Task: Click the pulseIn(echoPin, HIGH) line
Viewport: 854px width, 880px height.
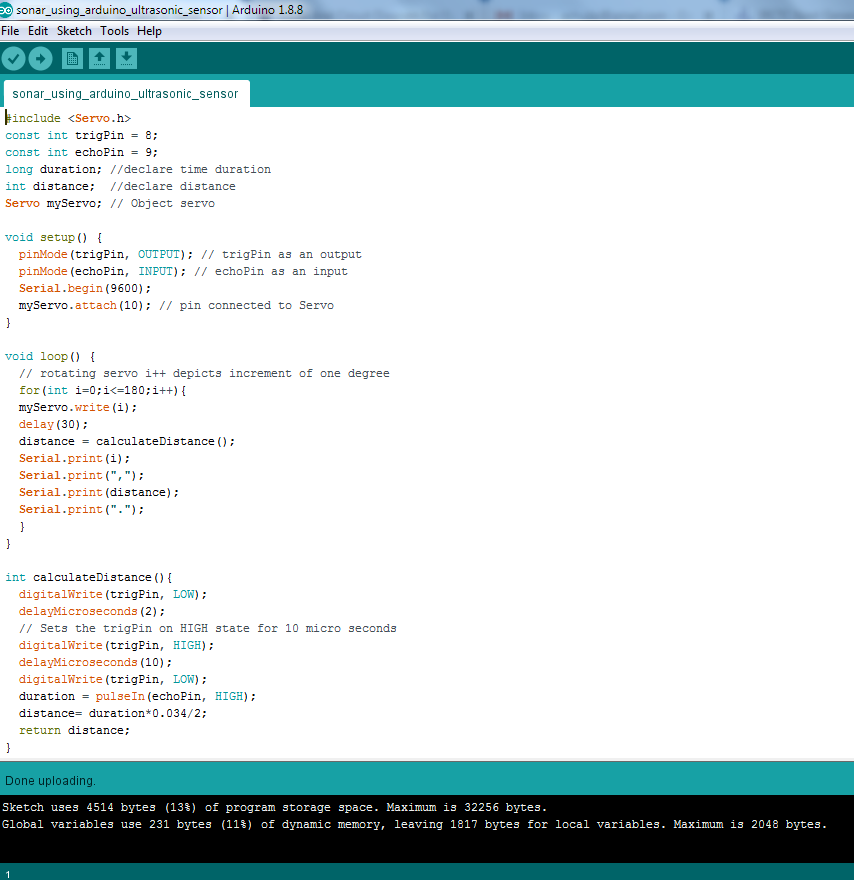Action: click(137, 696)
